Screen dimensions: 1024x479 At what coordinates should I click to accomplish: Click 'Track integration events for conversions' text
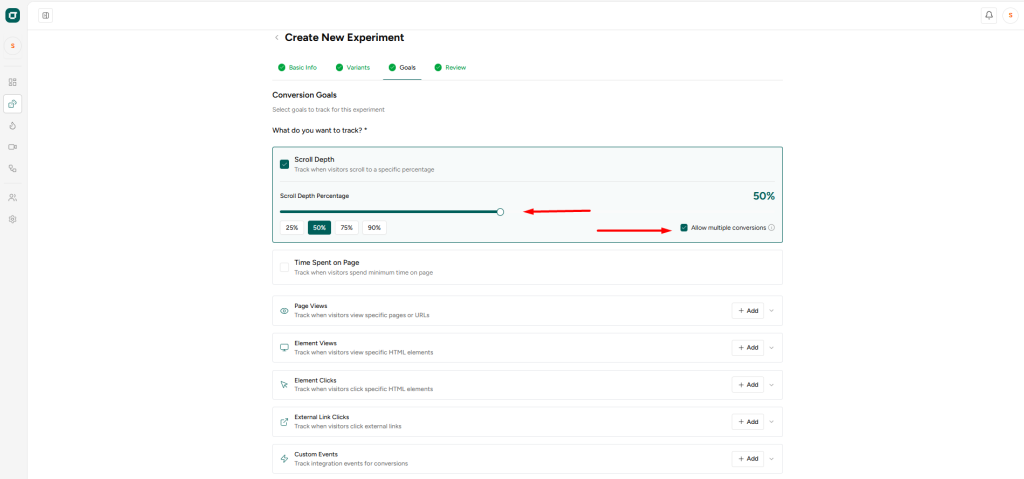351,463
